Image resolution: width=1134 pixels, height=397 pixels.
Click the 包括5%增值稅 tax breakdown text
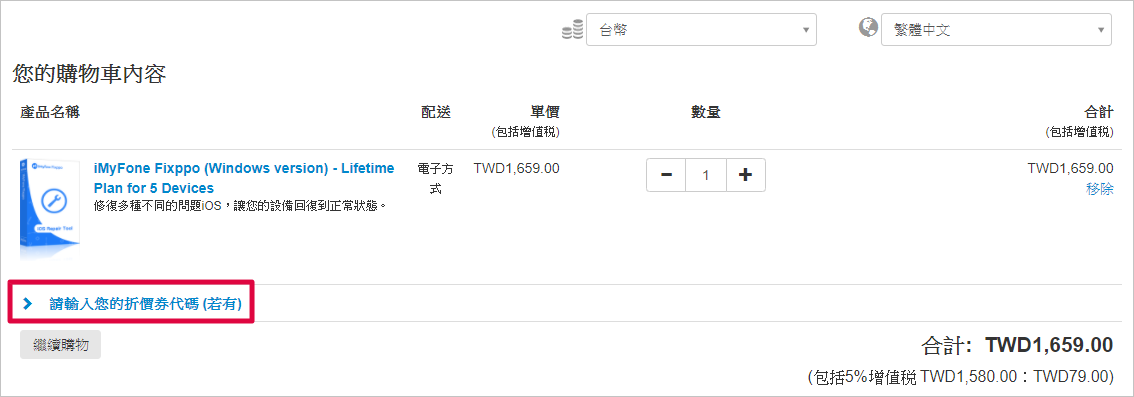click(x=960, y=377)
